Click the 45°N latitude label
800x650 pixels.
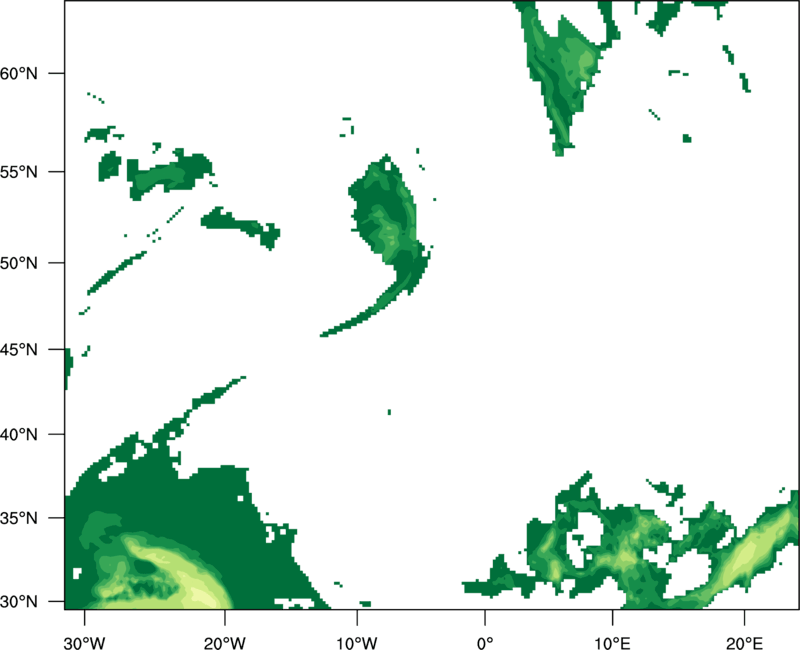19,349
